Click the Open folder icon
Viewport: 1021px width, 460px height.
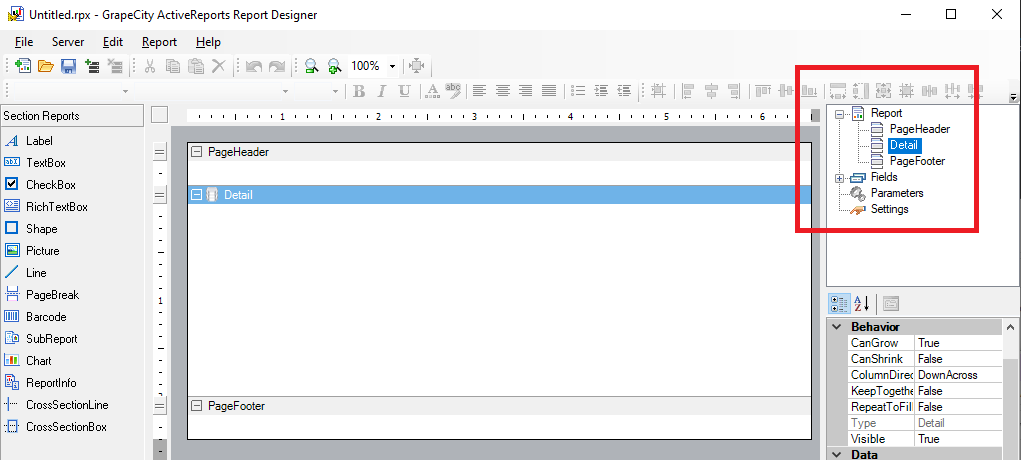pyautogui.click(x=46, y=66)
